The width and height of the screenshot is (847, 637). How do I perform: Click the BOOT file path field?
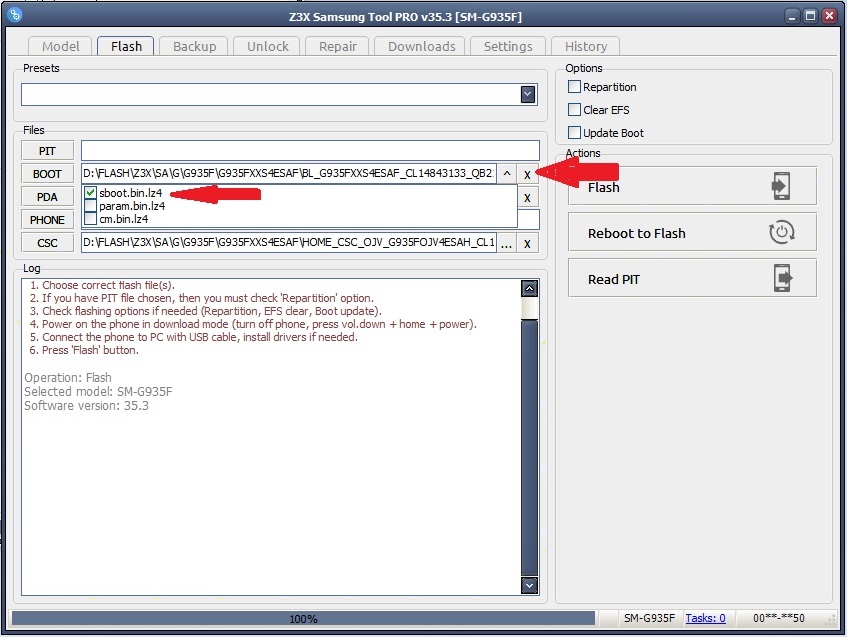pyautogui.click(x=289, y=173)
